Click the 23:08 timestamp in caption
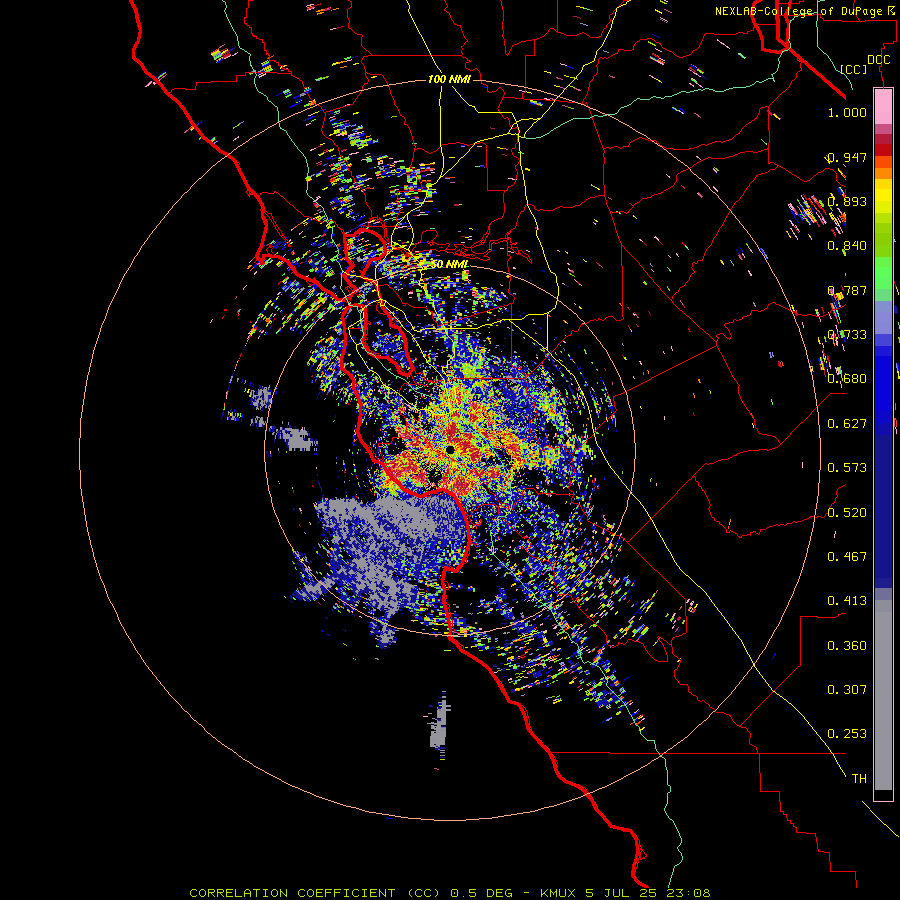Image resolution: width=900 pixels, height=900 pixels. coord(689,893)
